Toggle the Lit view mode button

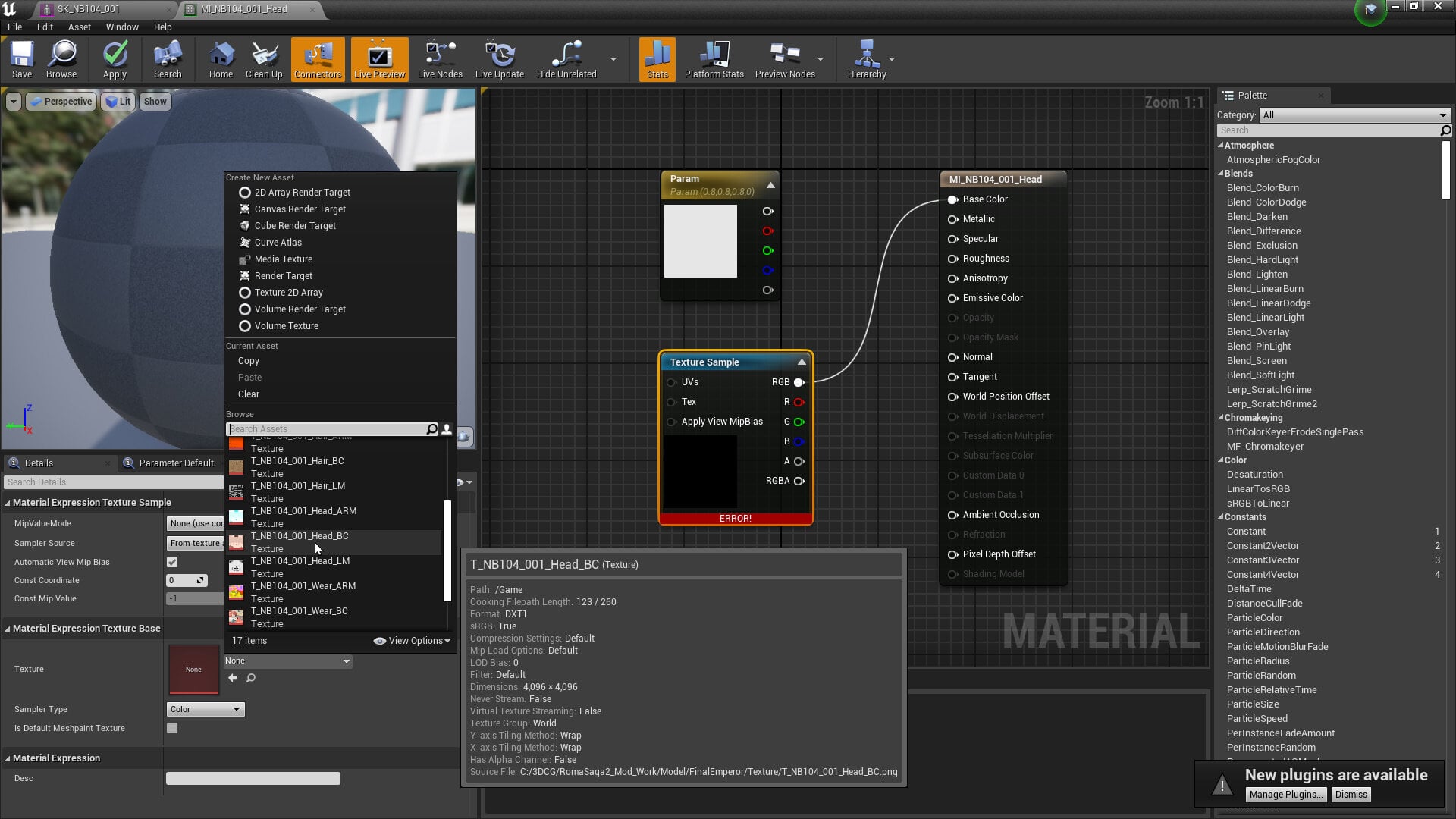118,102
